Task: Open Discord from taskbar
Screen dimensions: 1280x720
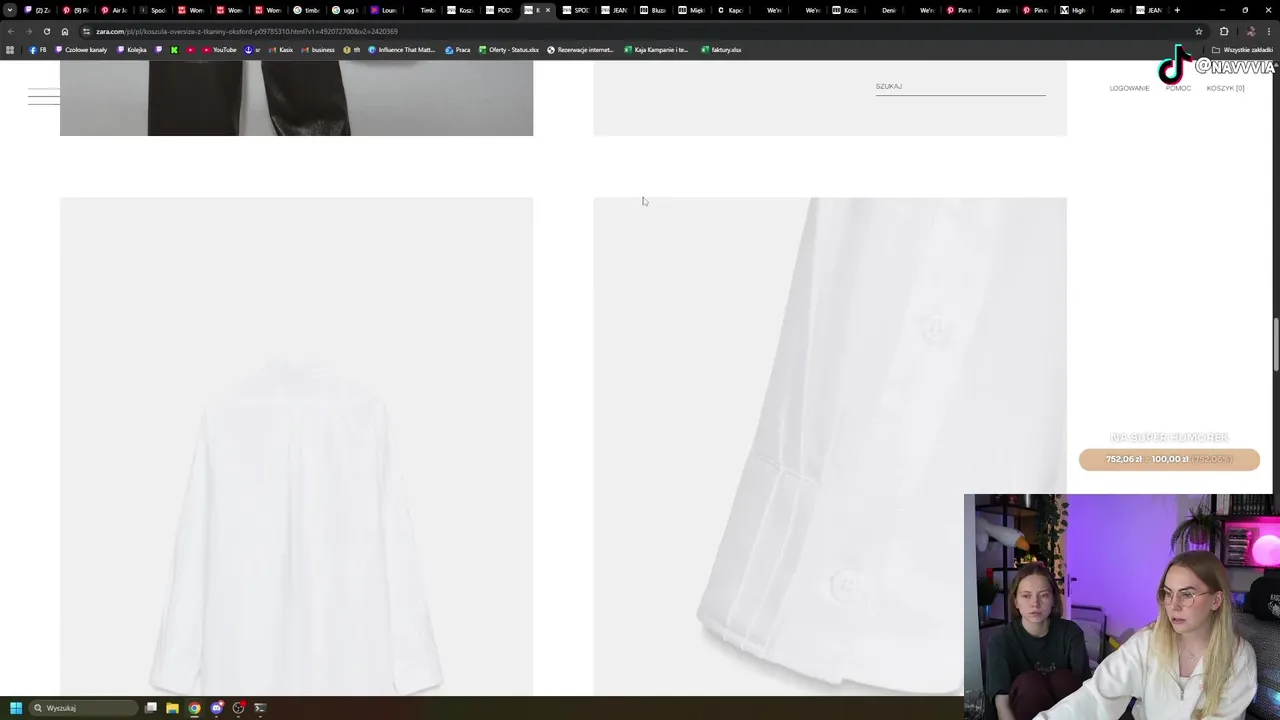Action: [x=216, y=708]
